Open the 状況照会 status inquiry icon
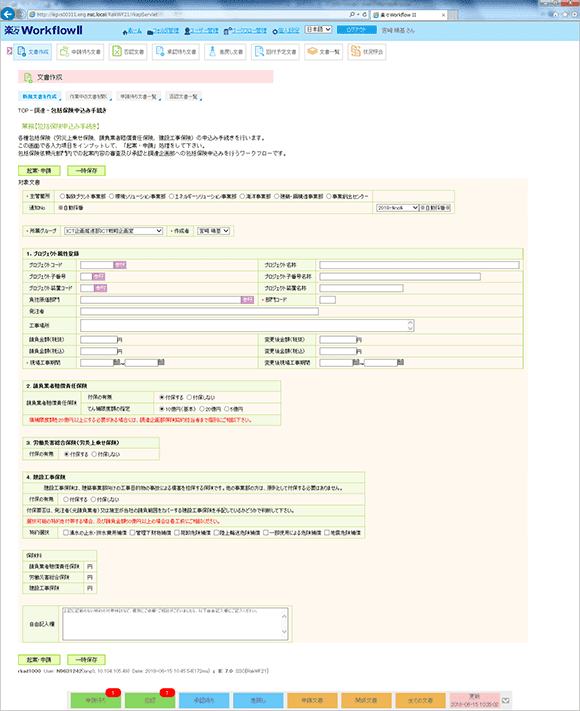This screenshot has height=711, width=580. click(367, 52)
